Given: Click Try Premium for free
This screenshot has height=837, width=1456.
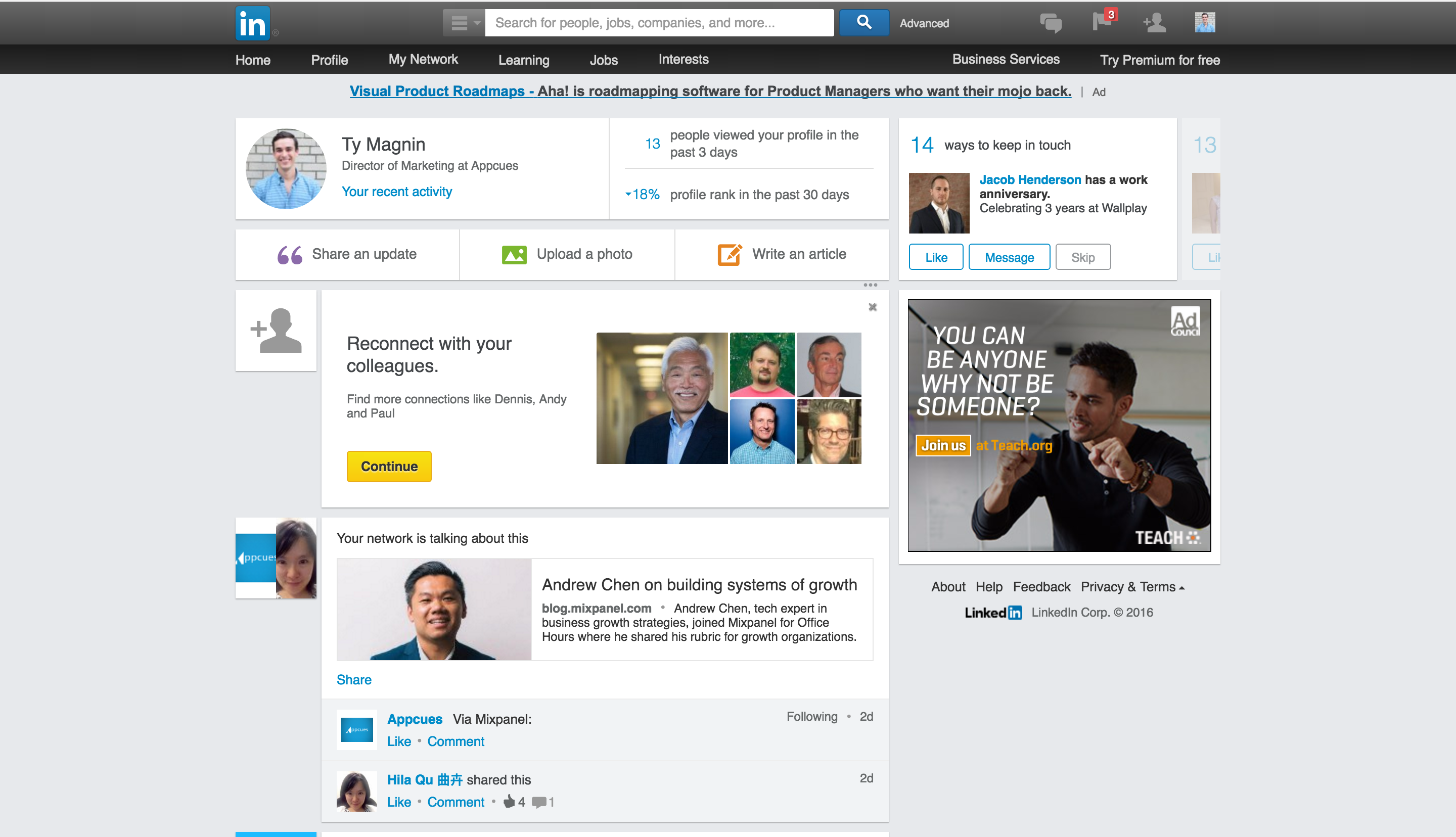Looking at the screenshot, I should [x=1160, y=60].
